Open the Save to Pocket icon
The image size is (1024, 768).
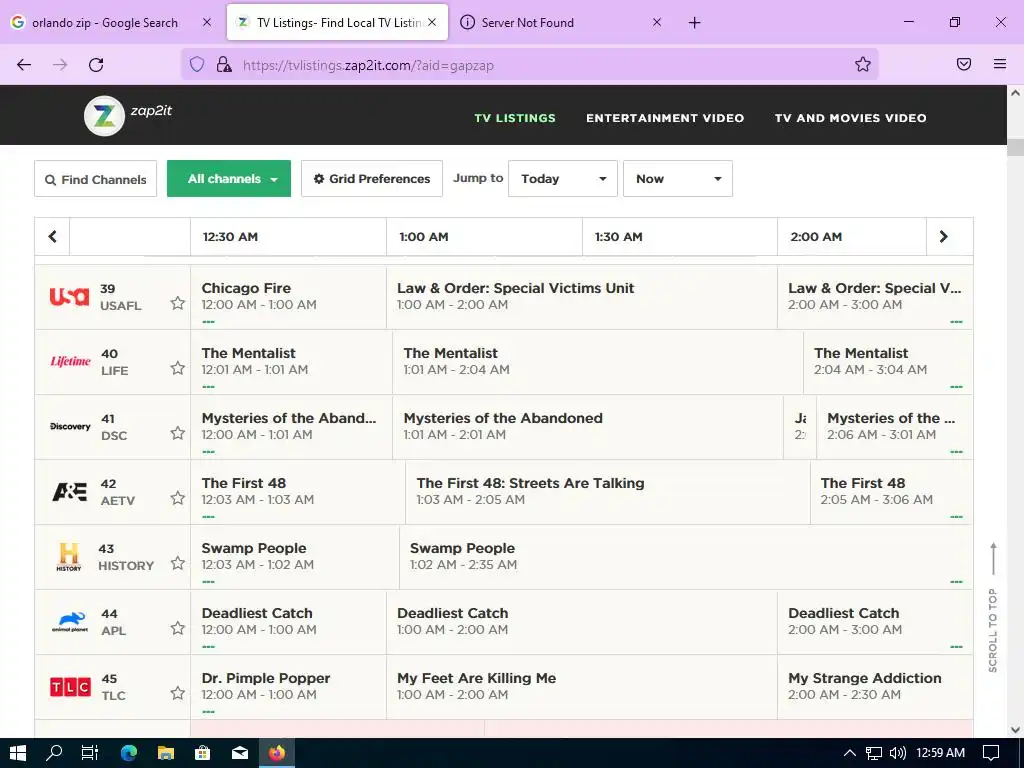pos(963,64)
